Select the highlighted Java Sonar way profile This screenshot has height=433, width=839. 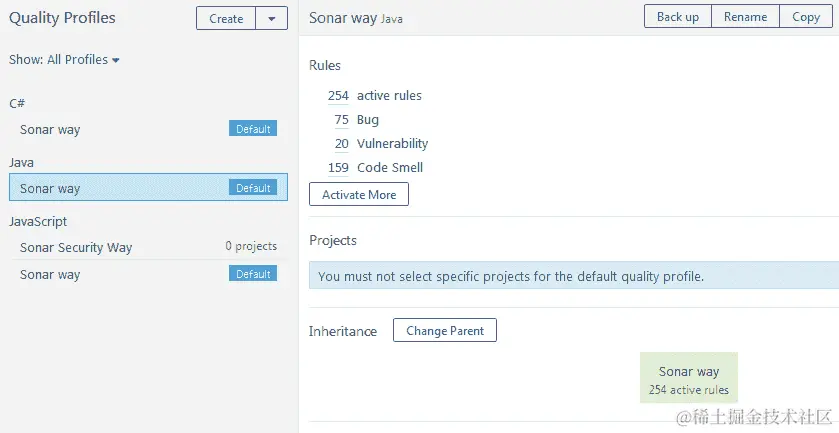[x=148, y=187]
